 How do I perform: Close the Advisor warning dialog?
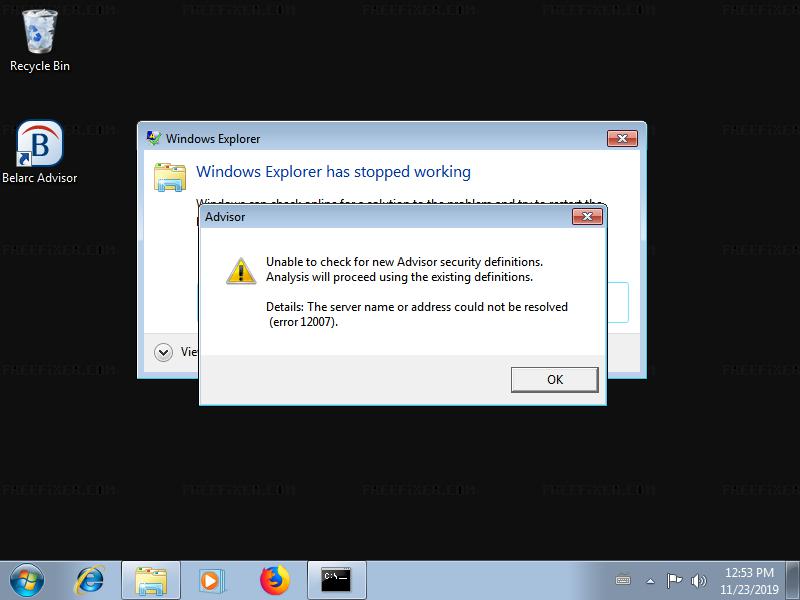(587, 217)
